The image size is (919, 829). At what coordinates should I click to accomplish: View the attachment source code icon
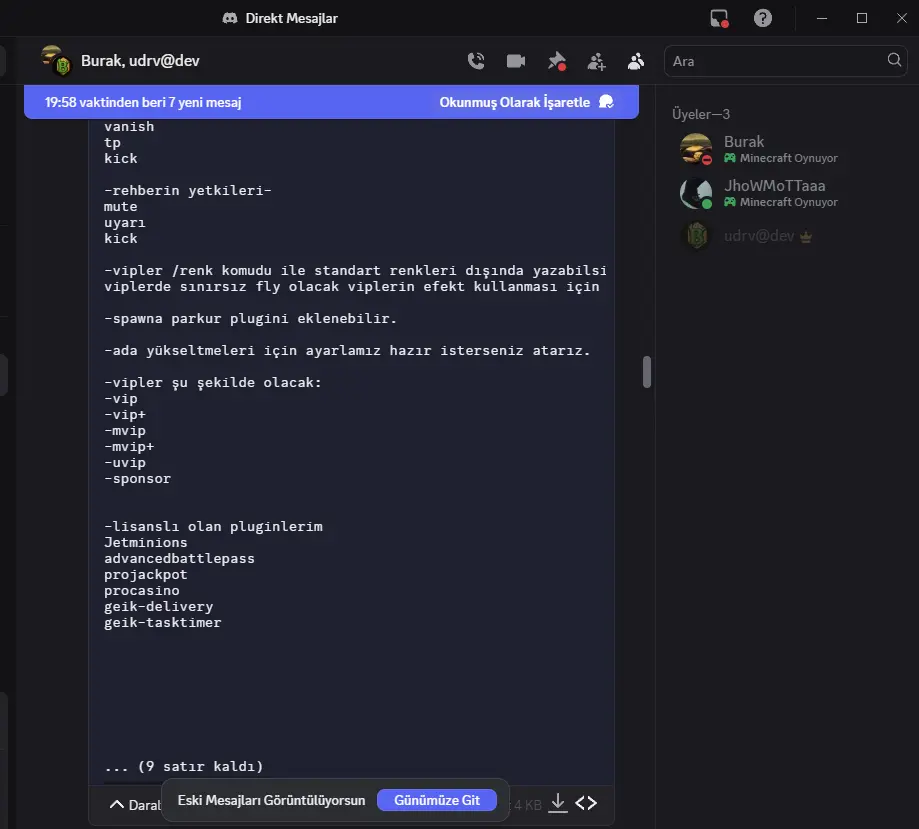tap(586, 803)
